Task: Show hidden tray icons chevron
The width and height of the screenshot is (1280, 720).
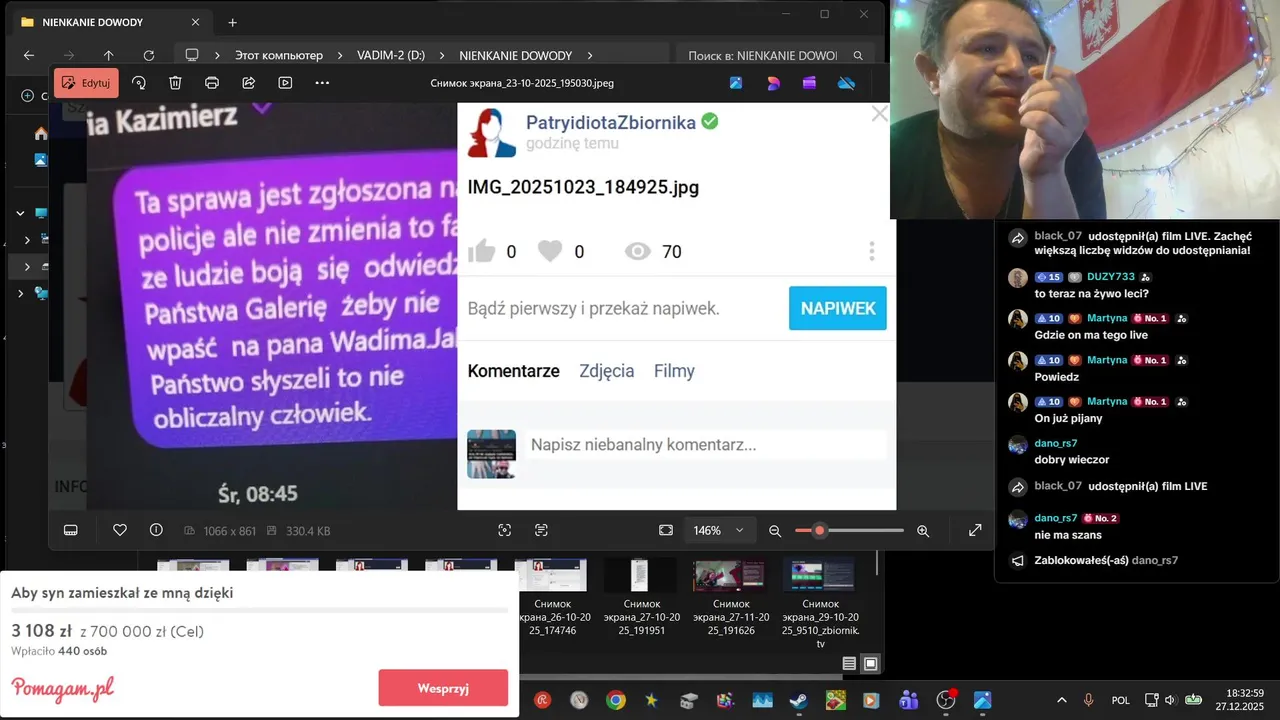Action: tap(1062, 700)
